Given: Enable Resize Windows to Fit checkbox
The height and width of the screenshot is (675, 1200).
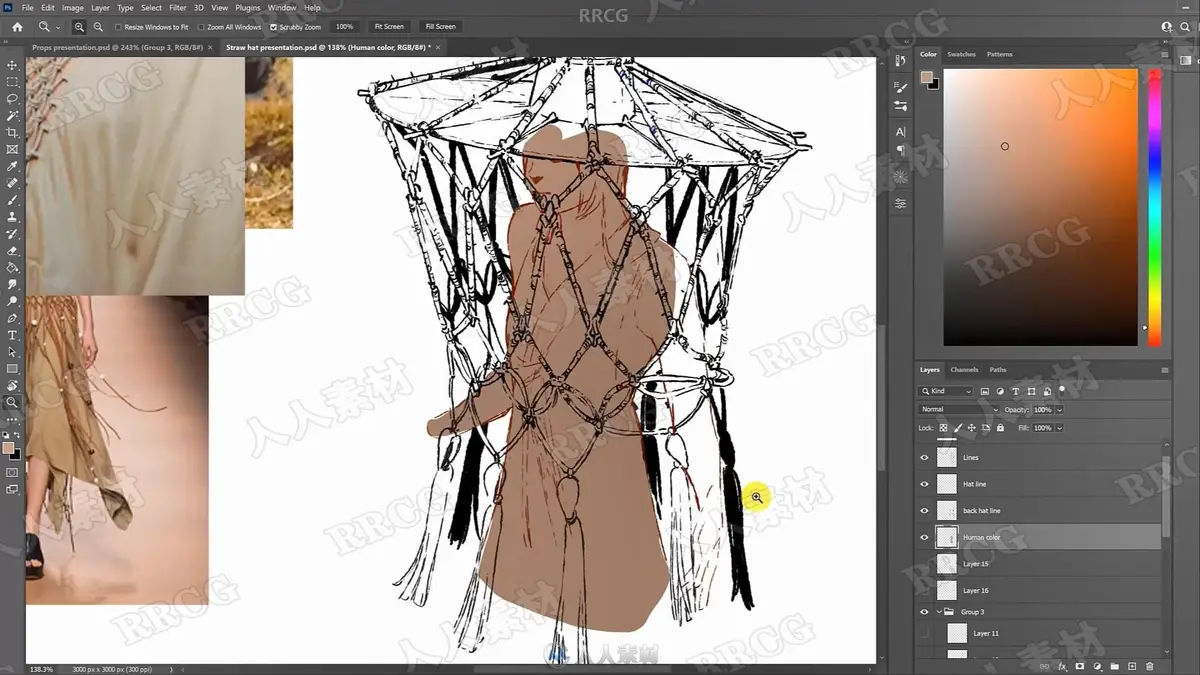Looking at the screenshot, I should pos(119,27).
